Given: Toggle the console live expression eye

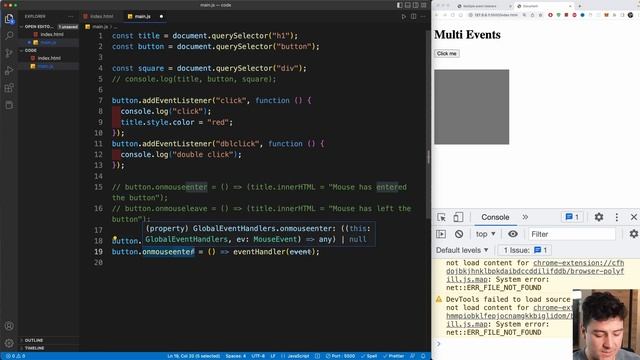Looking at the screenshot, I should tap(513, 234).
